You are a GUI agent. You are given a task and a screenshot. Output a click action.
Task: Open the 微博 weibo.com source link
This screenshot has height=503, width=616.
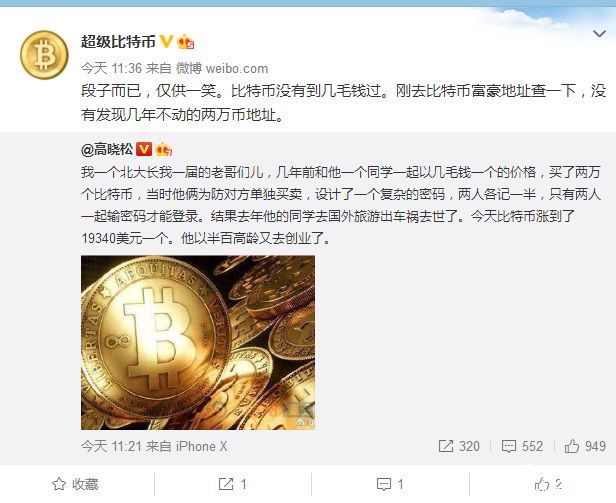coord(222,68)
